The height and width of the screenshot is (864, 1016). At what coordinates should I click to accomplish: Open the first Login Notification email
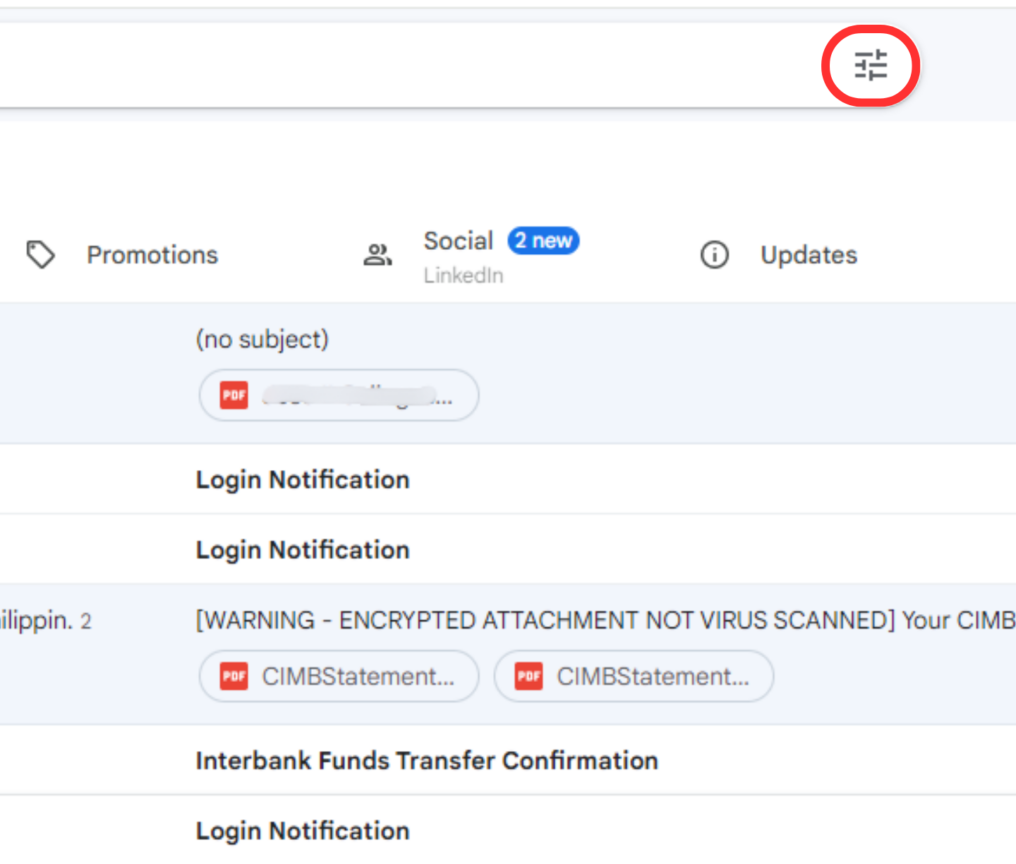point(302,479)
